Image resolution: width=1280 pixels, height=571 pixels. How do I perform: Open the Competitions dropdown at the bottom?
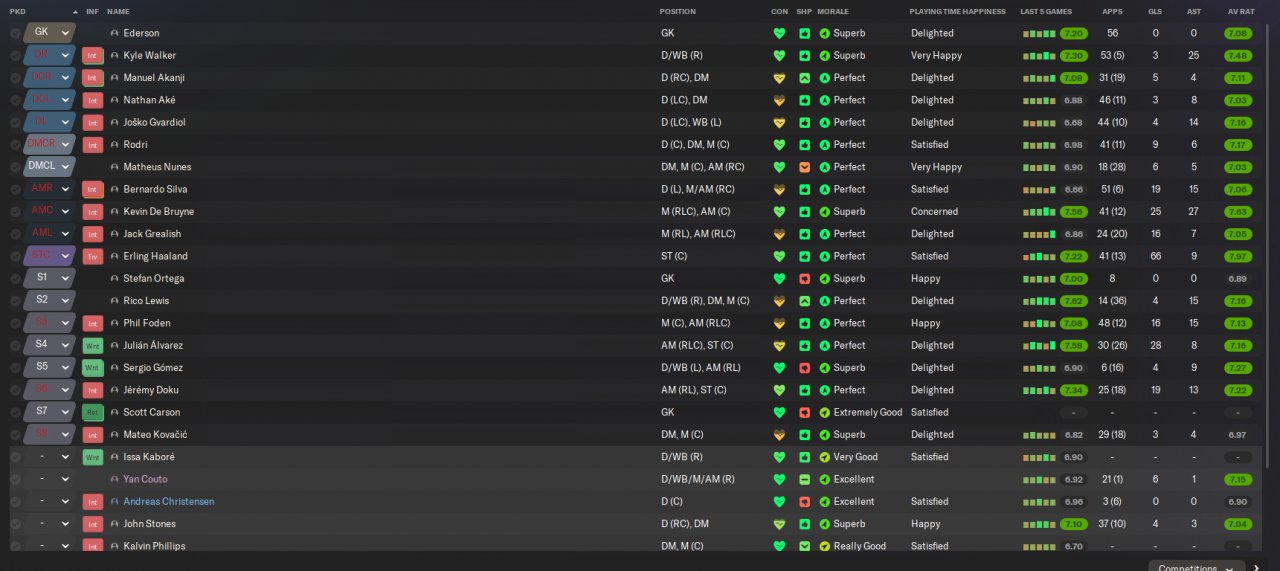click(x=1196, y=566)
